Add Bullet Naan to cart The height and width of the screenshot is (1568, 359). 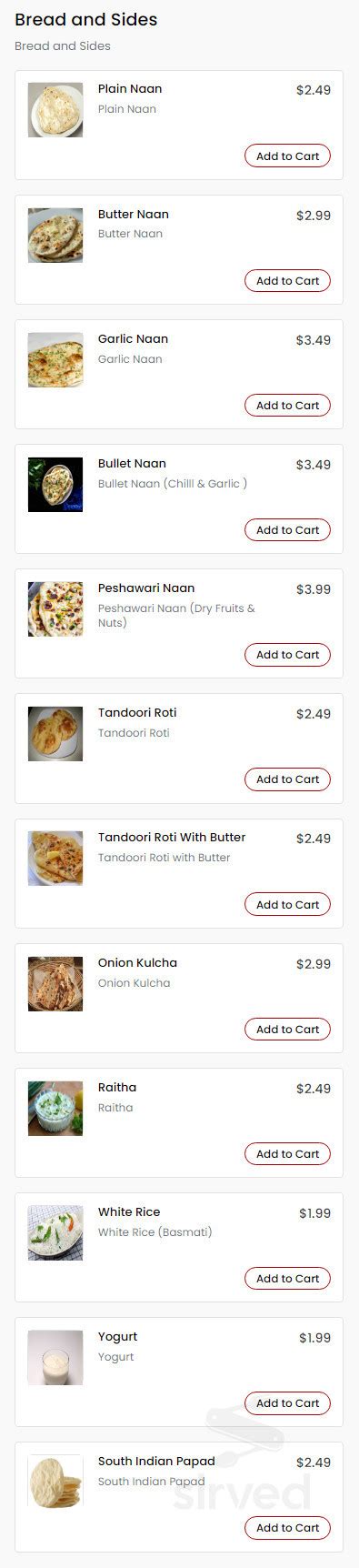(x=287, y=530)
